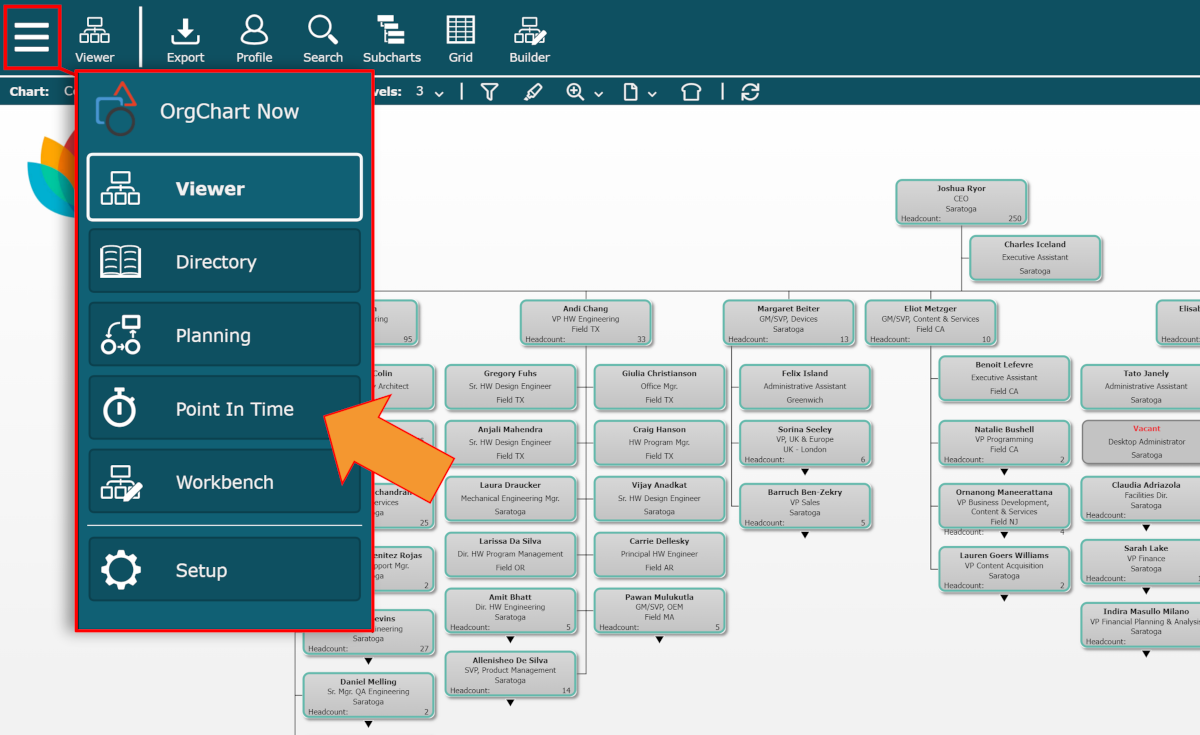This screenshot has height=735, width=1200.
Task: Switch to Grid view icon
Action: click(460, 38)
